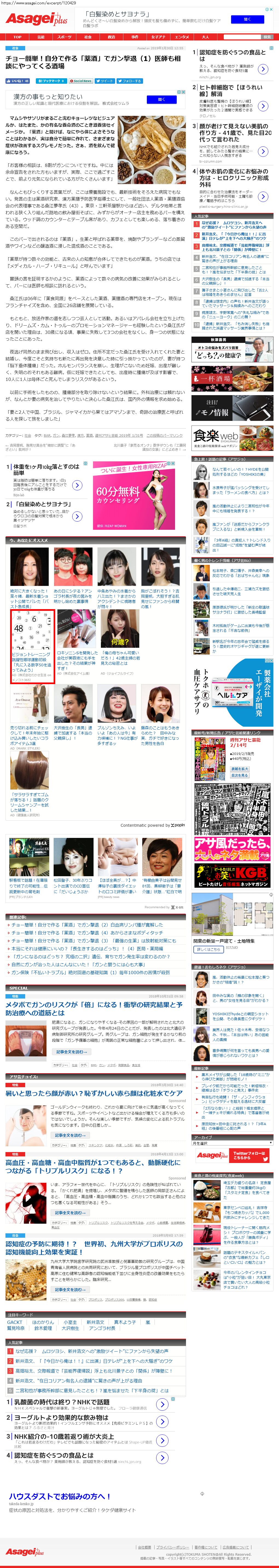Open the TOP navigation tab
Image resolution: width=279 pixels, height=1568 pixels.
pyautogui.click(x=17, y=37)
